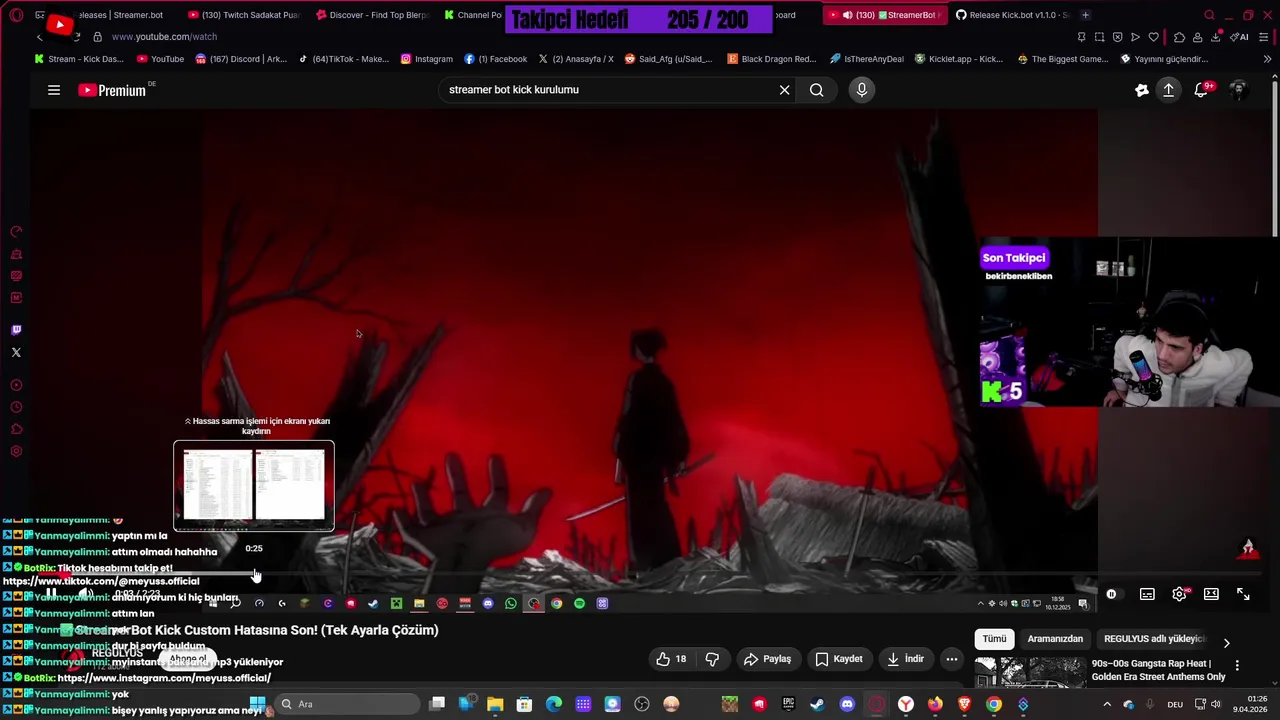This screenshot has height=720, width=1280.
Task: Open Black Dragon Red bookmark
Action: click(772, 59)
